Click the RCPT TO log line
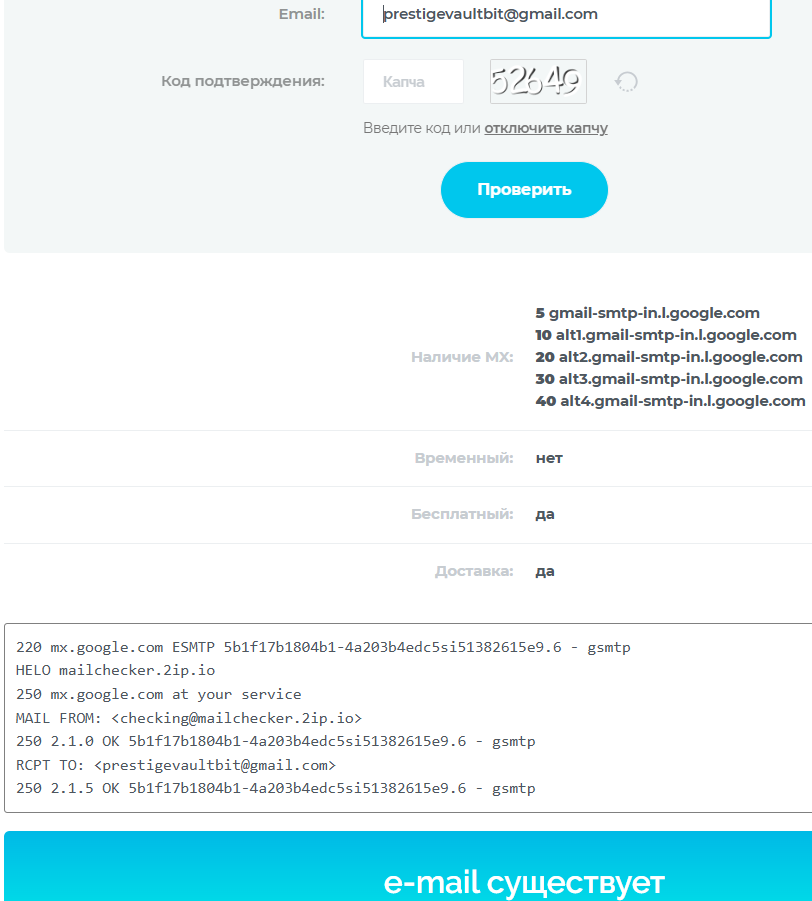The width and height of the screenshot is (812, 901). click(x=176, y=765)
